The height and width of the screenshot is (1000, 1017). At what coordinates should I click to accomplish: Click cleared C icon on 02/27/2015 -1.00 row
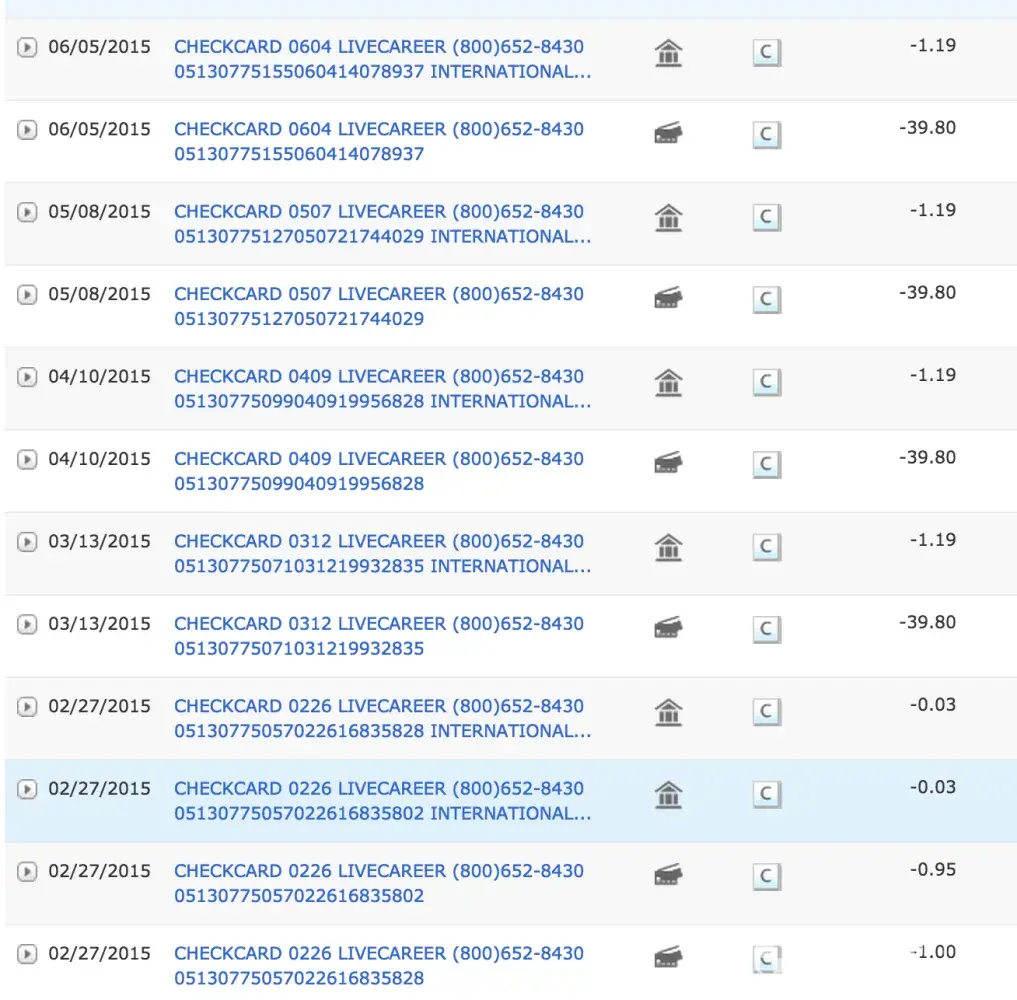pos(767,958)
